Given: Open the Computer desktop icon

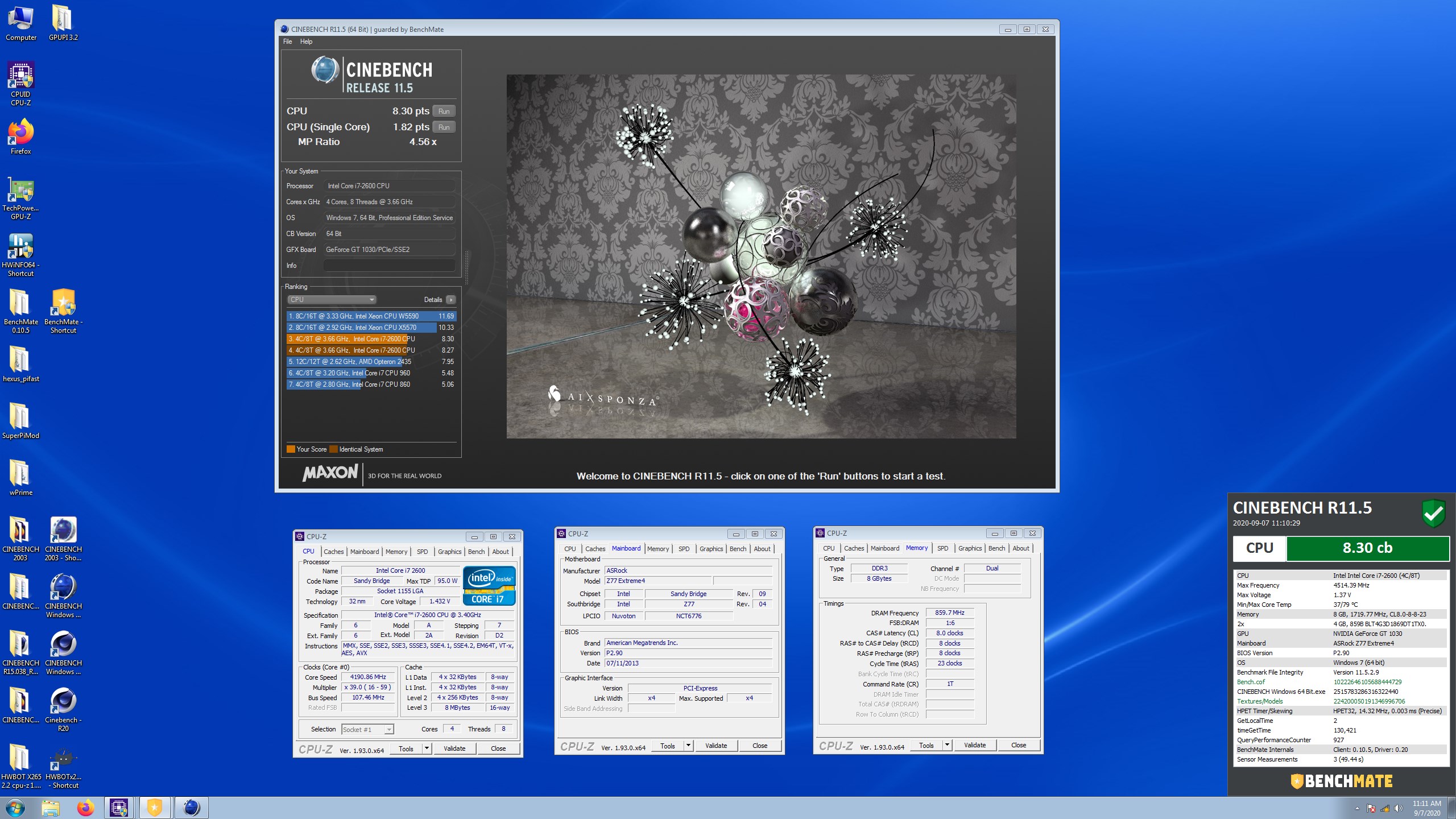Looking at the screenshot, I should pyautogui.click(x=21, y=24).
